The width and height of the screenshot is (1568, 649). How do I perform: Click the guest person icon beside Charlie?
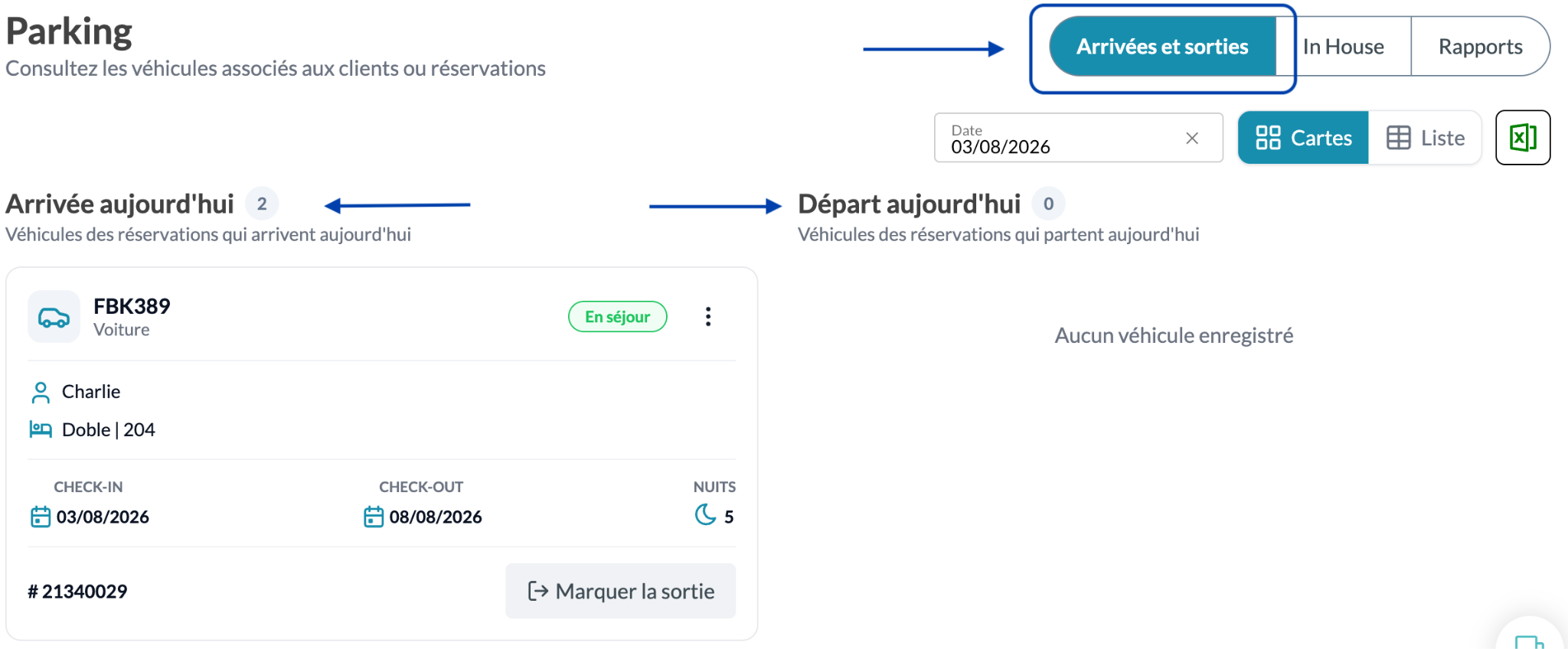[x=41, y=392]
